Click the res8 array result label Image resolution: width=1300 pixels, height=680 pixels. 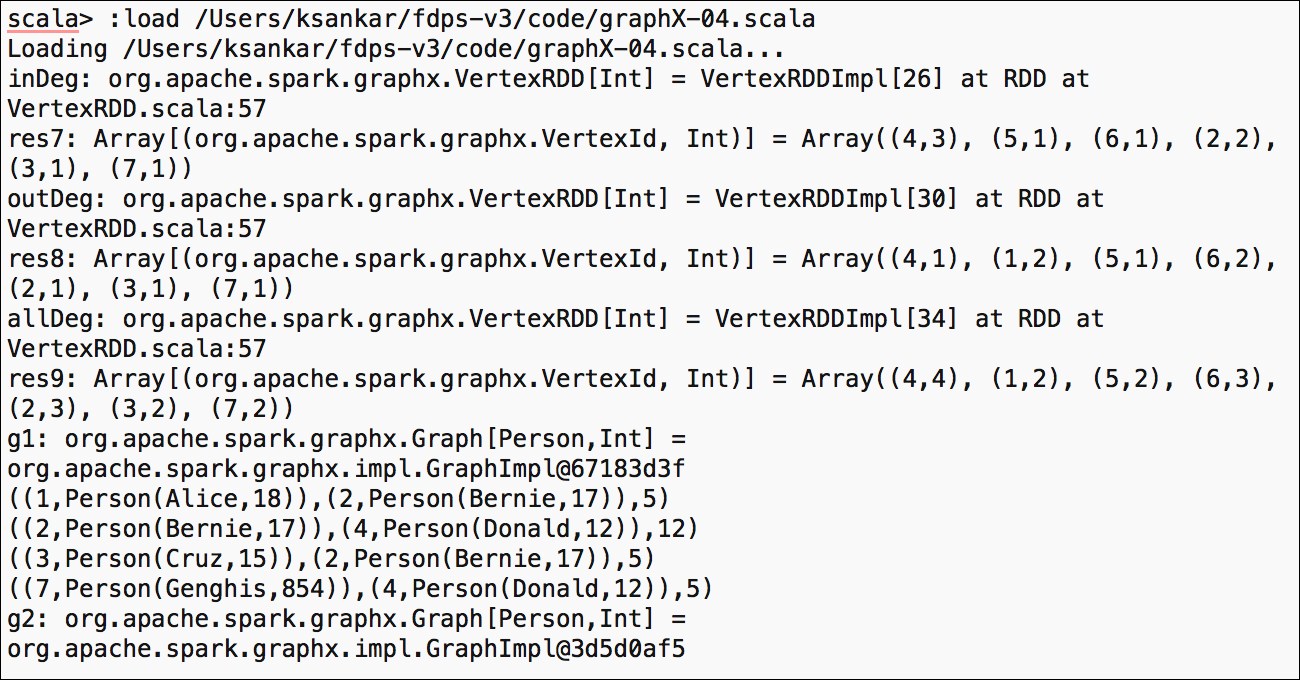point(36,258)
